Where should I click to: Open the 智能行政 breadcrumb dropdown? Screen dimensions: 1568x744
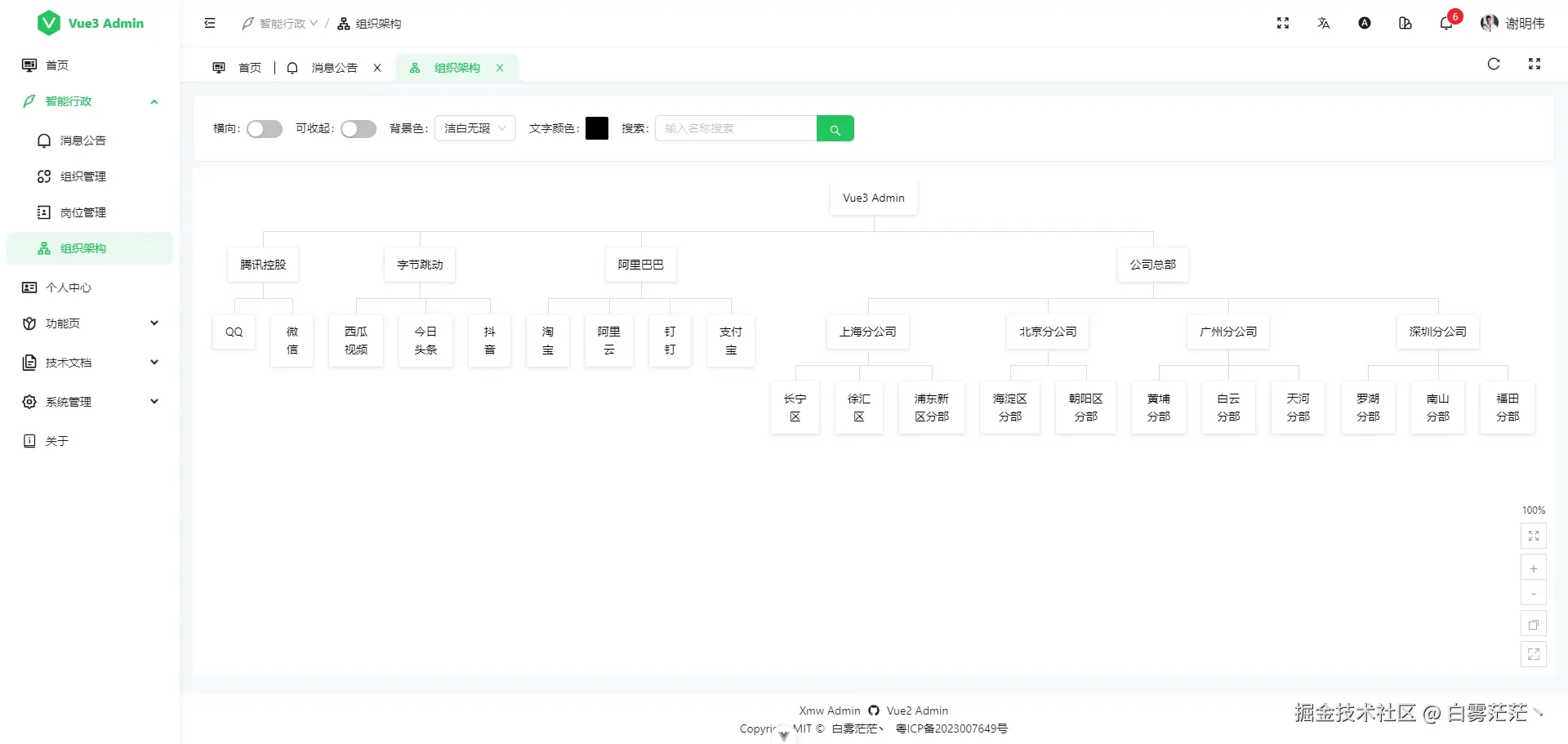pyautogui.click(x=280, y=24)
